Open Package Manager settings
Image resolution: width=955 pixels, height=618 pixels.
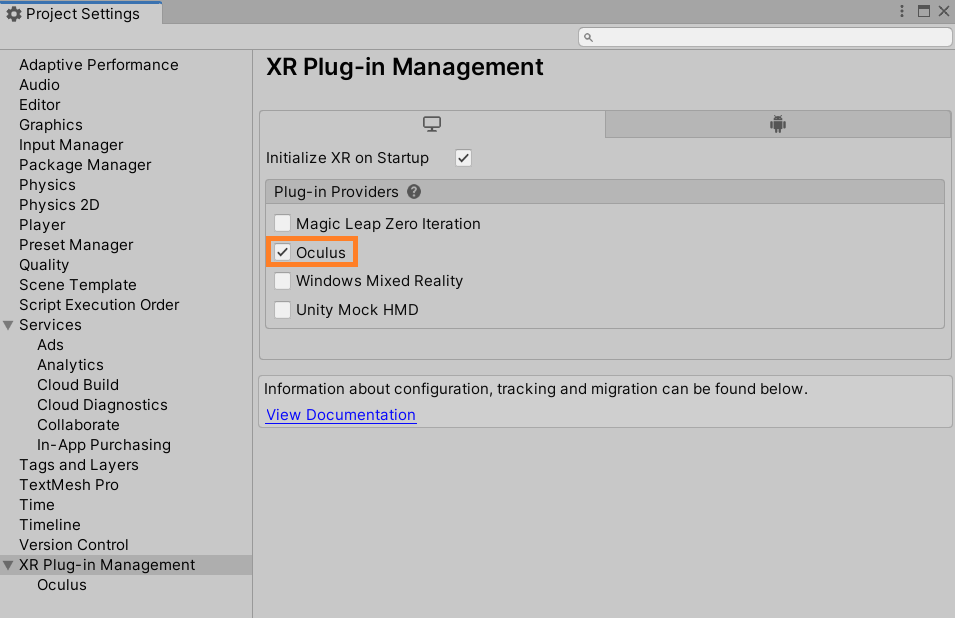[x=85, y=165]
